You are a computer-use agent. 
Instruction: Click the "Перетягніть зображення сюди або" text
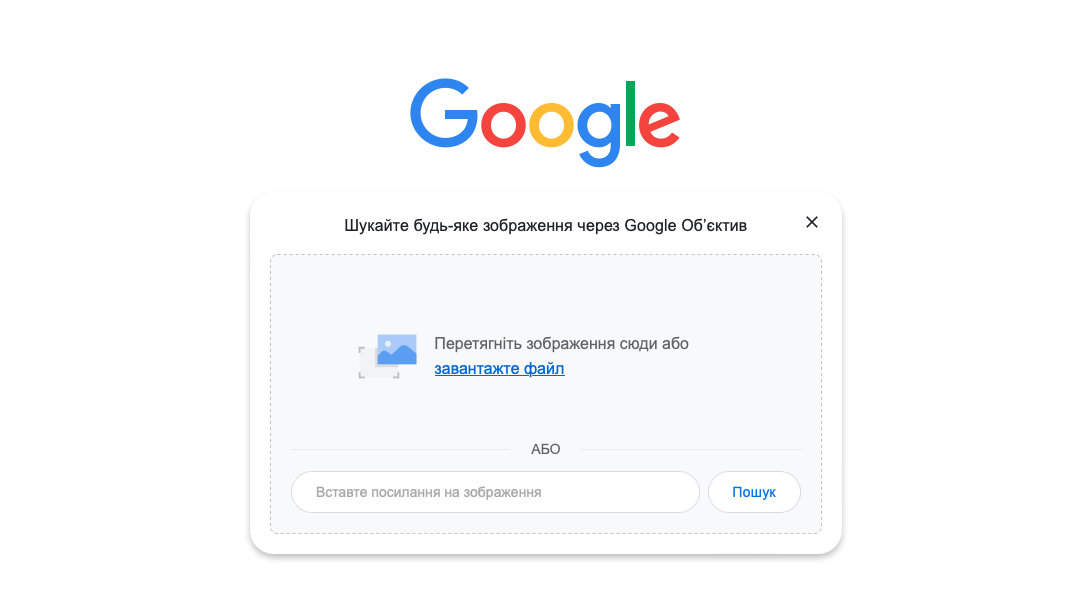pos(561,344)
